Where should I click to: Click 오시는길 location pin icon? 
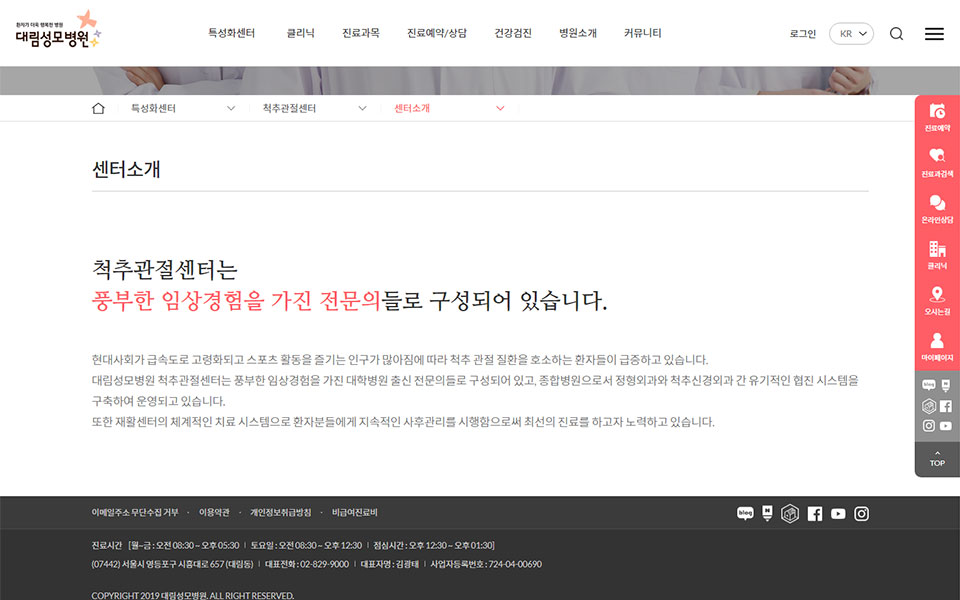[x=937, y=300]
